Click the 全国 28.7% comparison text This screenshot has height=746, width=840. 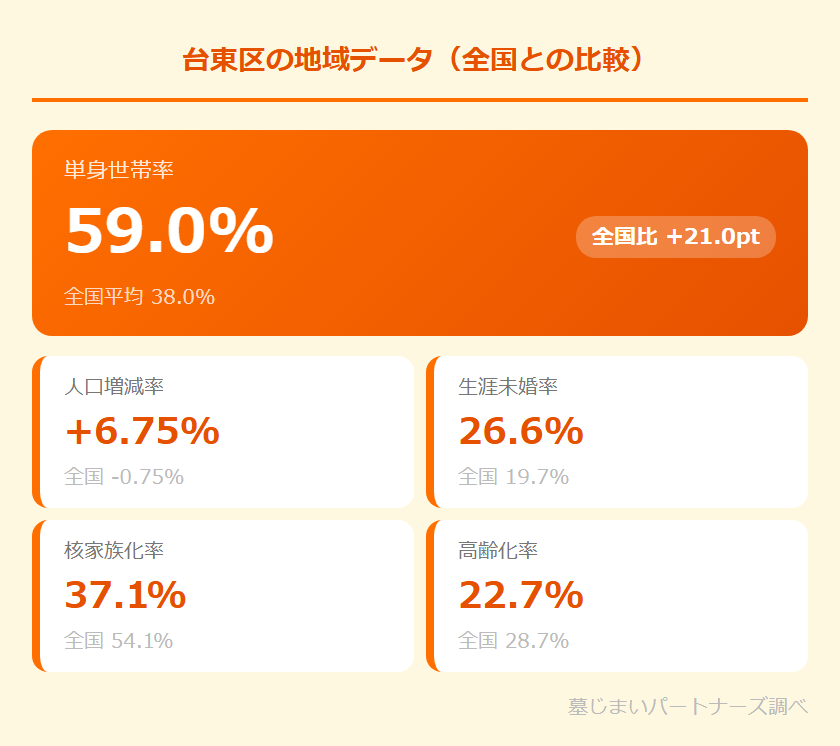(513, 640)
